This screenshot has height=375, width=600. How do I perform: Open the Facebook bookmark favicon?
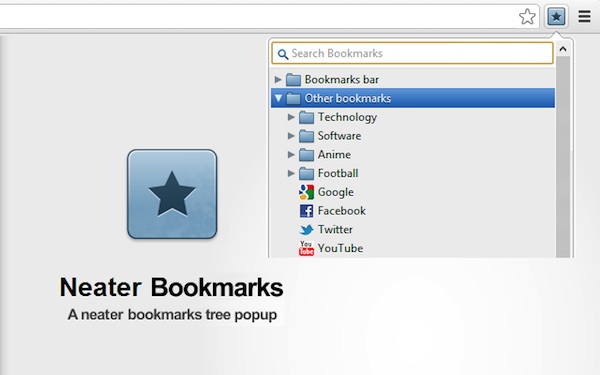tap(306, 211)
